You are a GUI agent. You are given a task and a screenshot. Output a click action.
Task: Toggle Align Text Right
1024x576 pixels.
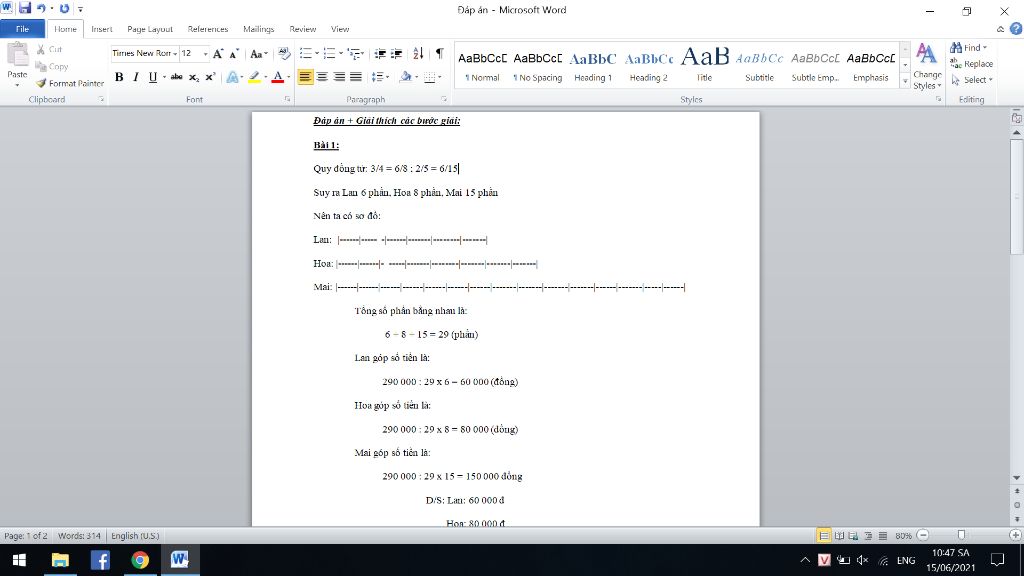click(x=339, y=77)
